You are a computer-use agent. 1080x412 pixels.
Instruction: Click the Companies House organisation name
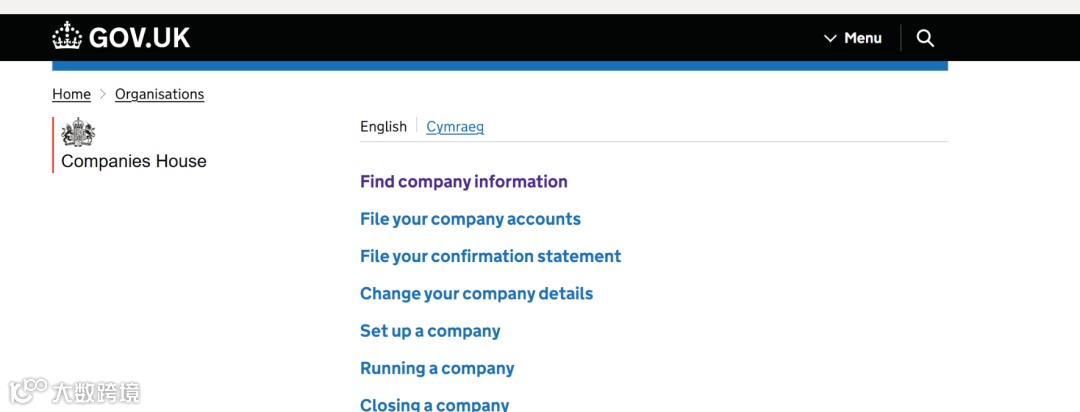point(134,161)
